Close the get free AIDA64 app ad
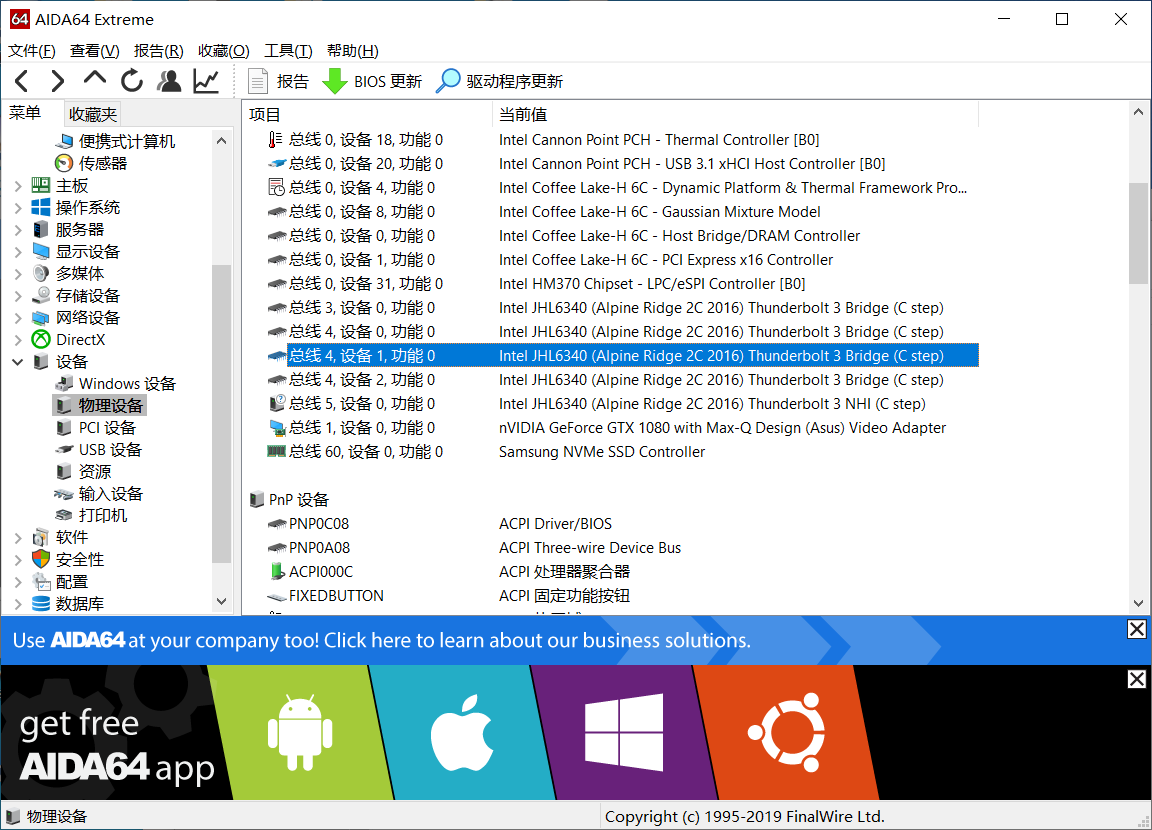 coord(1137,679)
